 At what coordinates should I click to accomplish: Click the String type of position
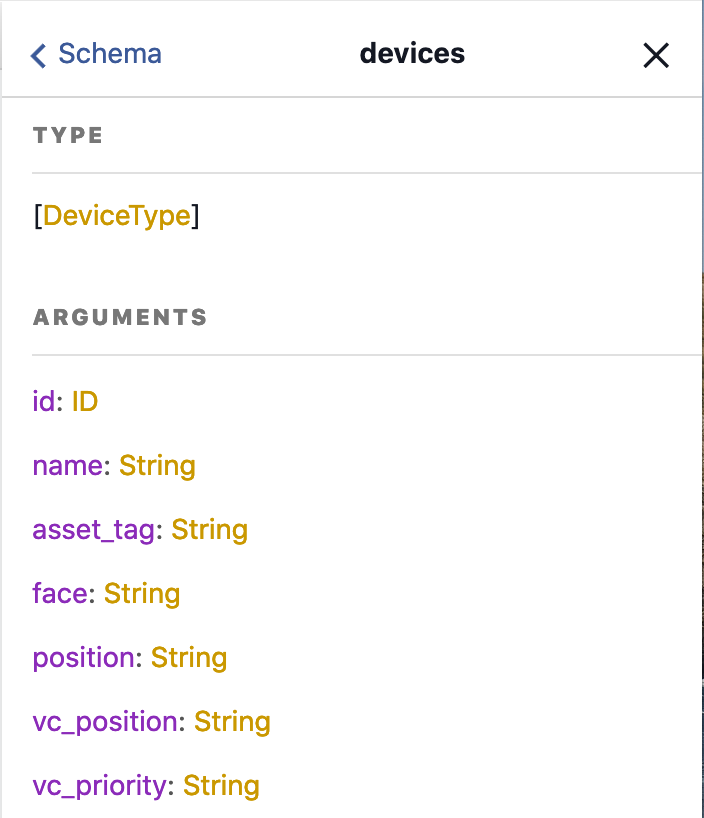coord(190,657)
